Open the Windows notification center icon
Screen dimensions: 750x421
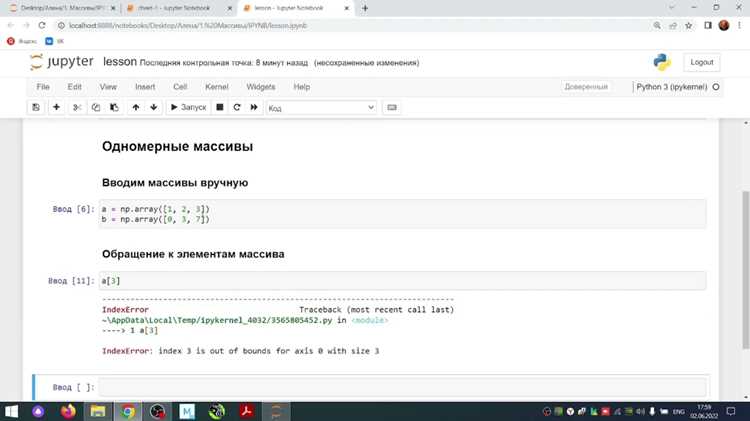730,411
